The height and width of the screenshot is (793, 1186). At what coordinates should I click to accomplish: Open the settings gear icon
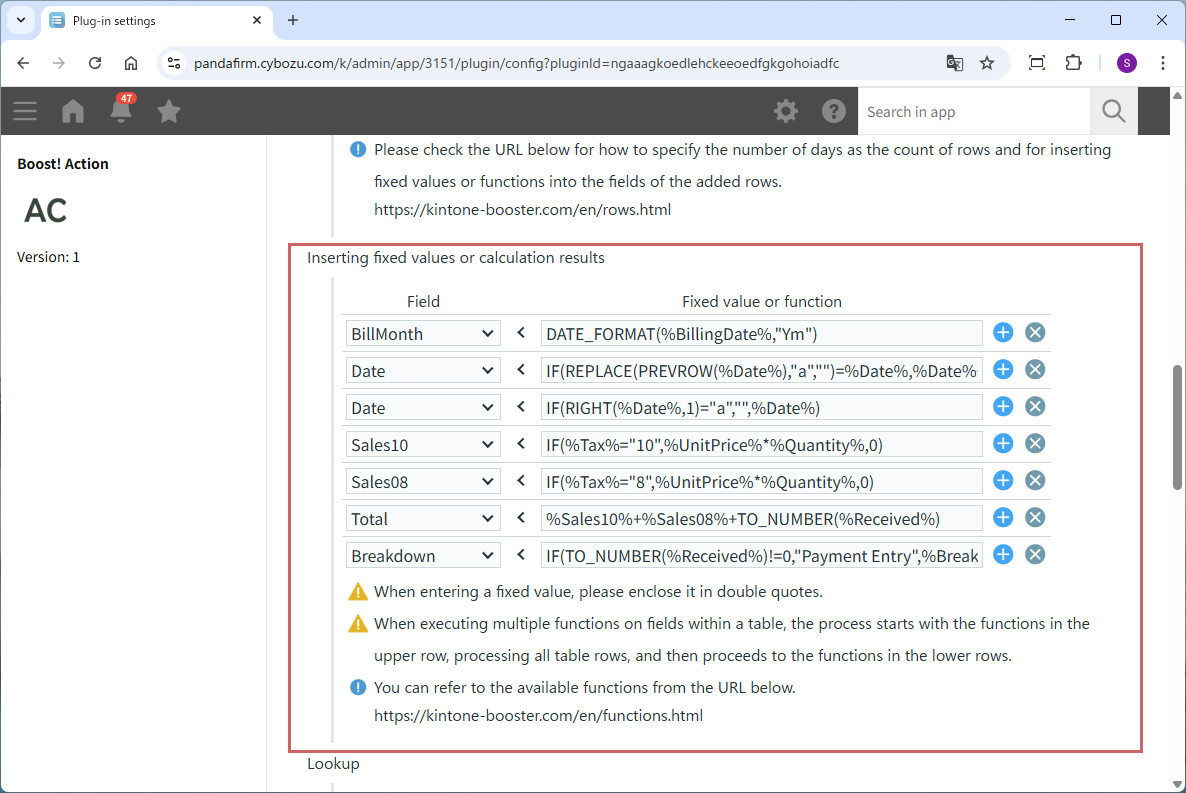(x=786, y=111)
